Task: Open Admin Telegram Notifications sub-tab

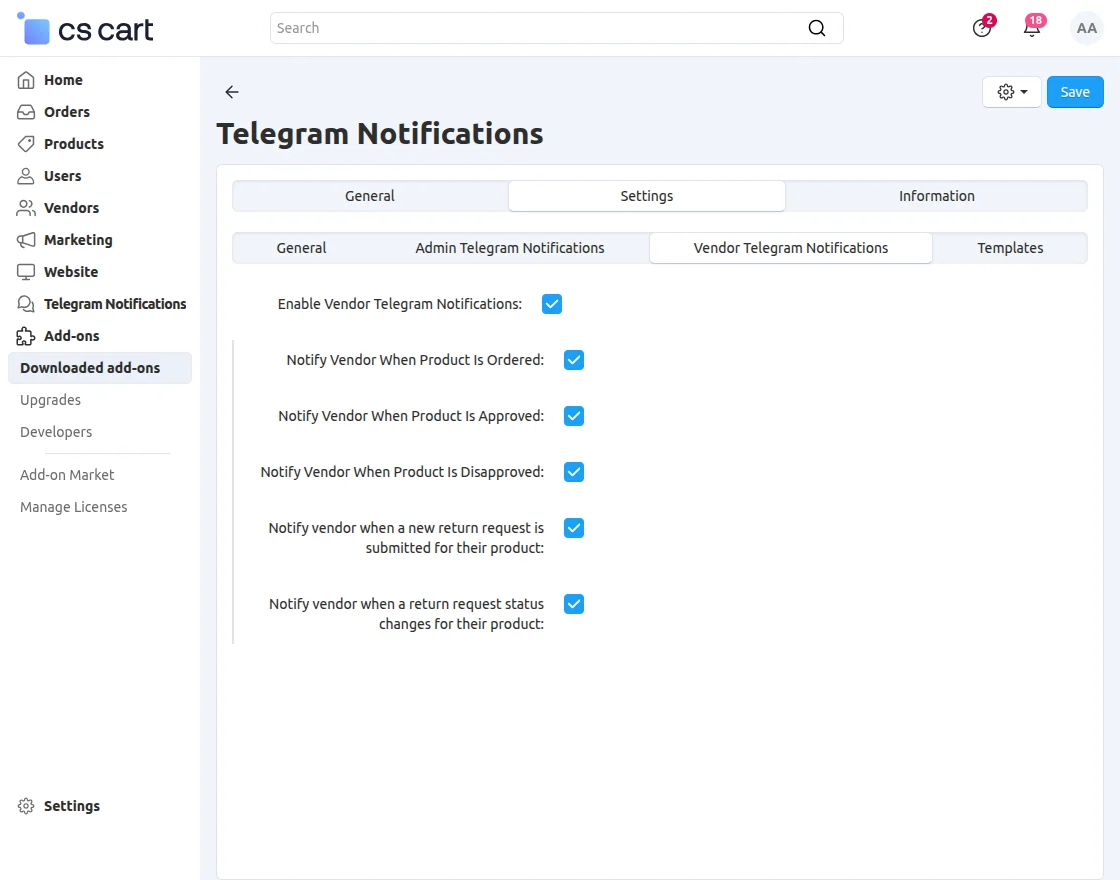Action: point(510,248)
